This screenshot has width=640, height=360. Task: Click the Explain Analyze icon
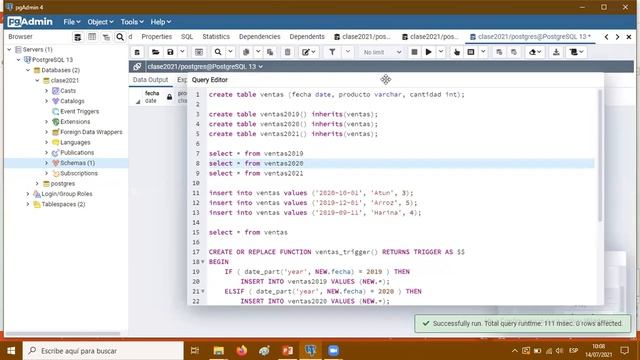[471, 52]
